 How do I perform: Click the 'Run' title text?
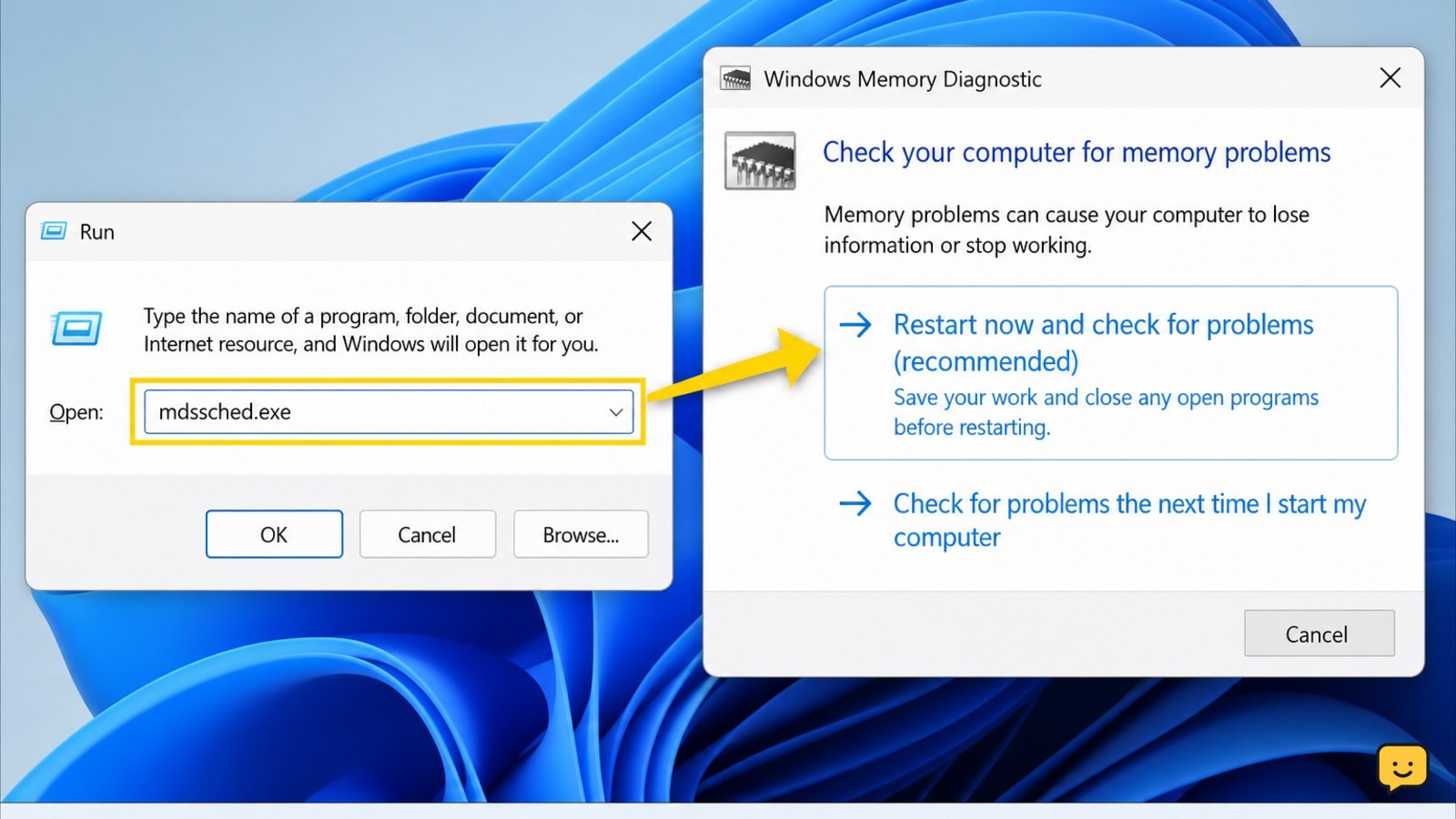coord(97,232)
